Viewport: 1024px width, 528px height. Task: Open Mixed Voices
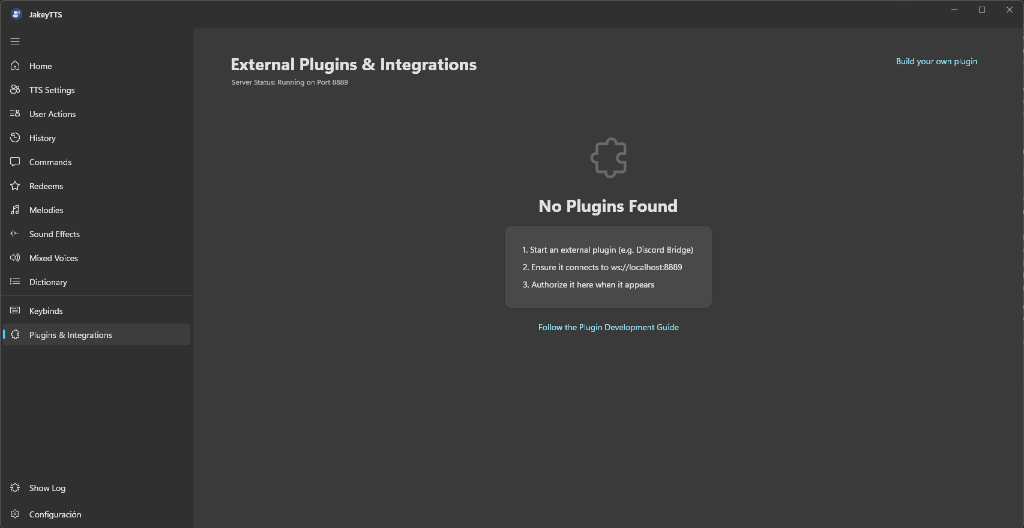coord(97,258)
